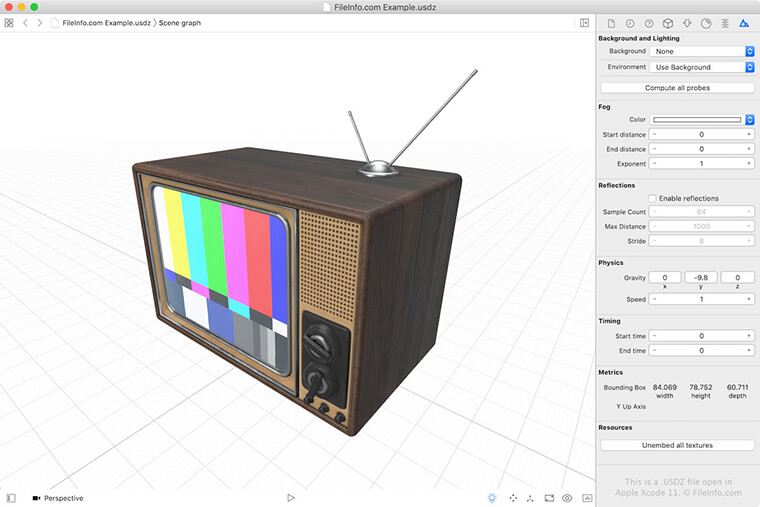Open the Fog color swatch
Image resolution: width=760 pixels, height=507 pixels.
tap(697, 119)
